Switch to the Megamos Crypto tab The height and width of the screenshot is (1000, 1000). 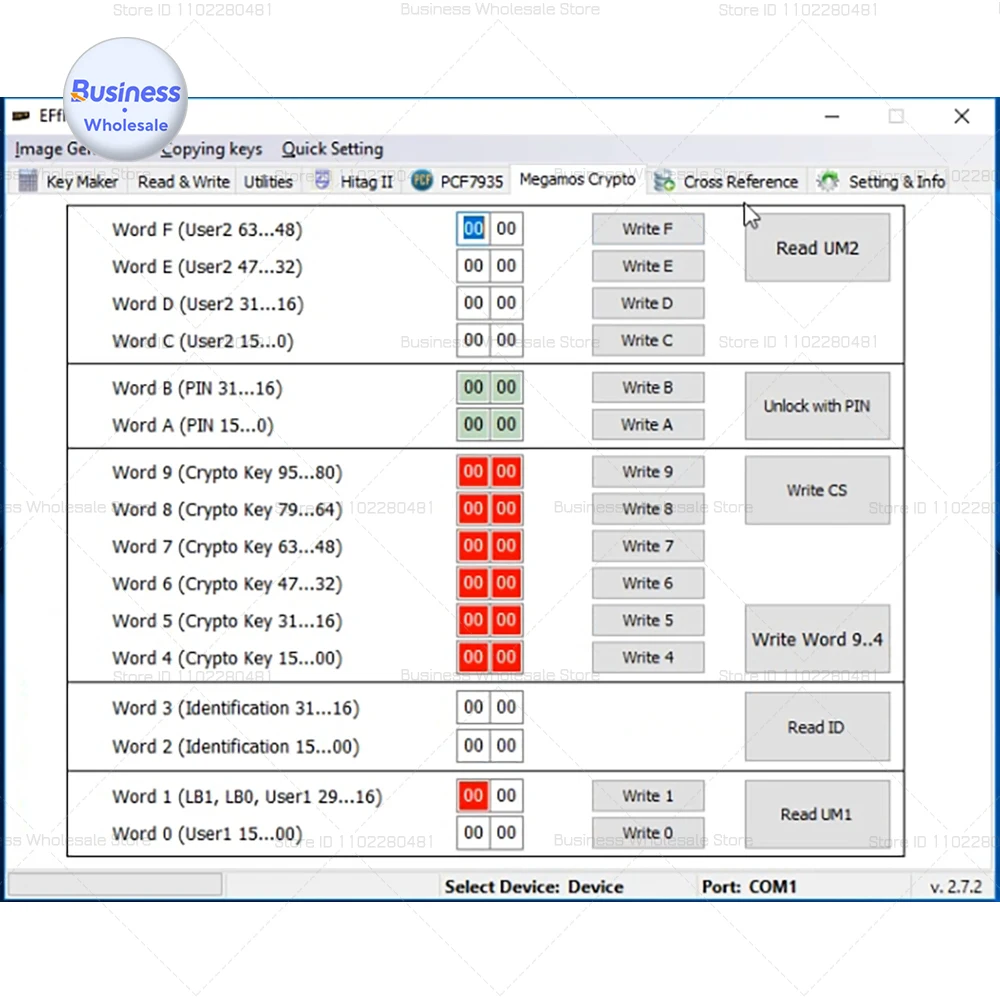point(578,180)
